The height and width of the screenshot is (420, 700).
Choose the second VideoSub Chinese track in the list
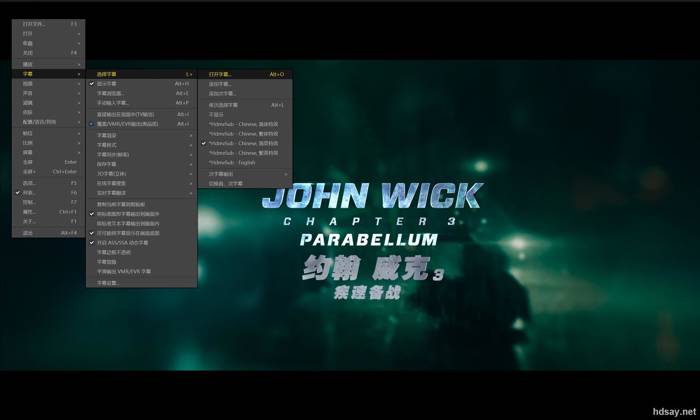245,134
